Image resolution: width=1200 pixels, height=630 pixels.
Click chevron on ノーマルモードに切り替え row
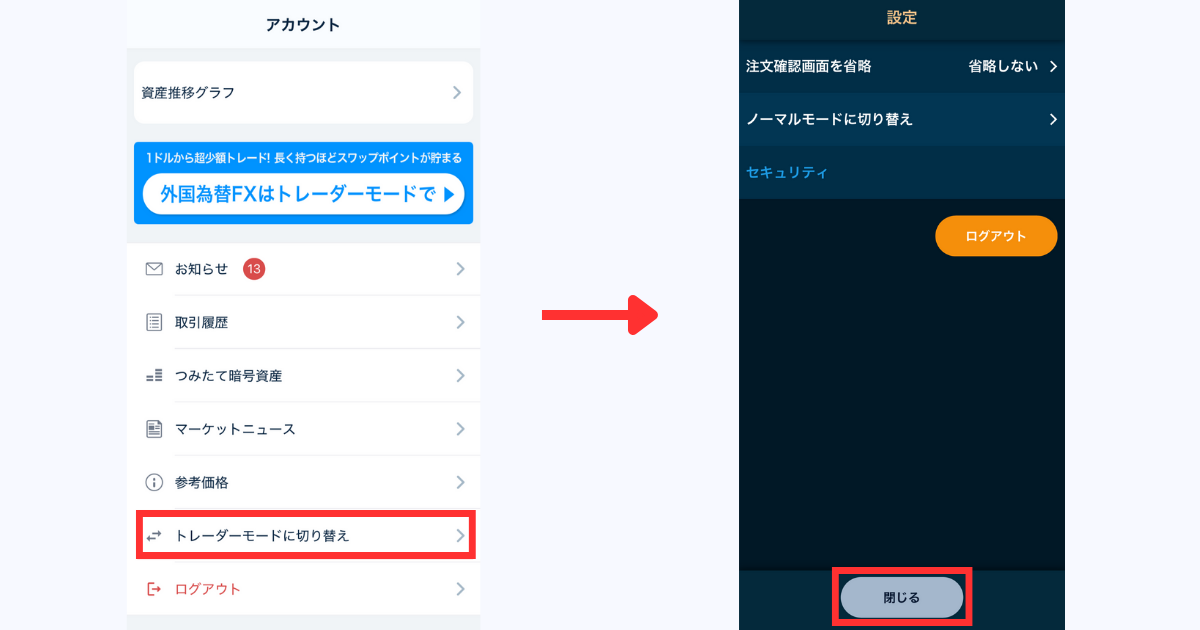click(1053, 119)
